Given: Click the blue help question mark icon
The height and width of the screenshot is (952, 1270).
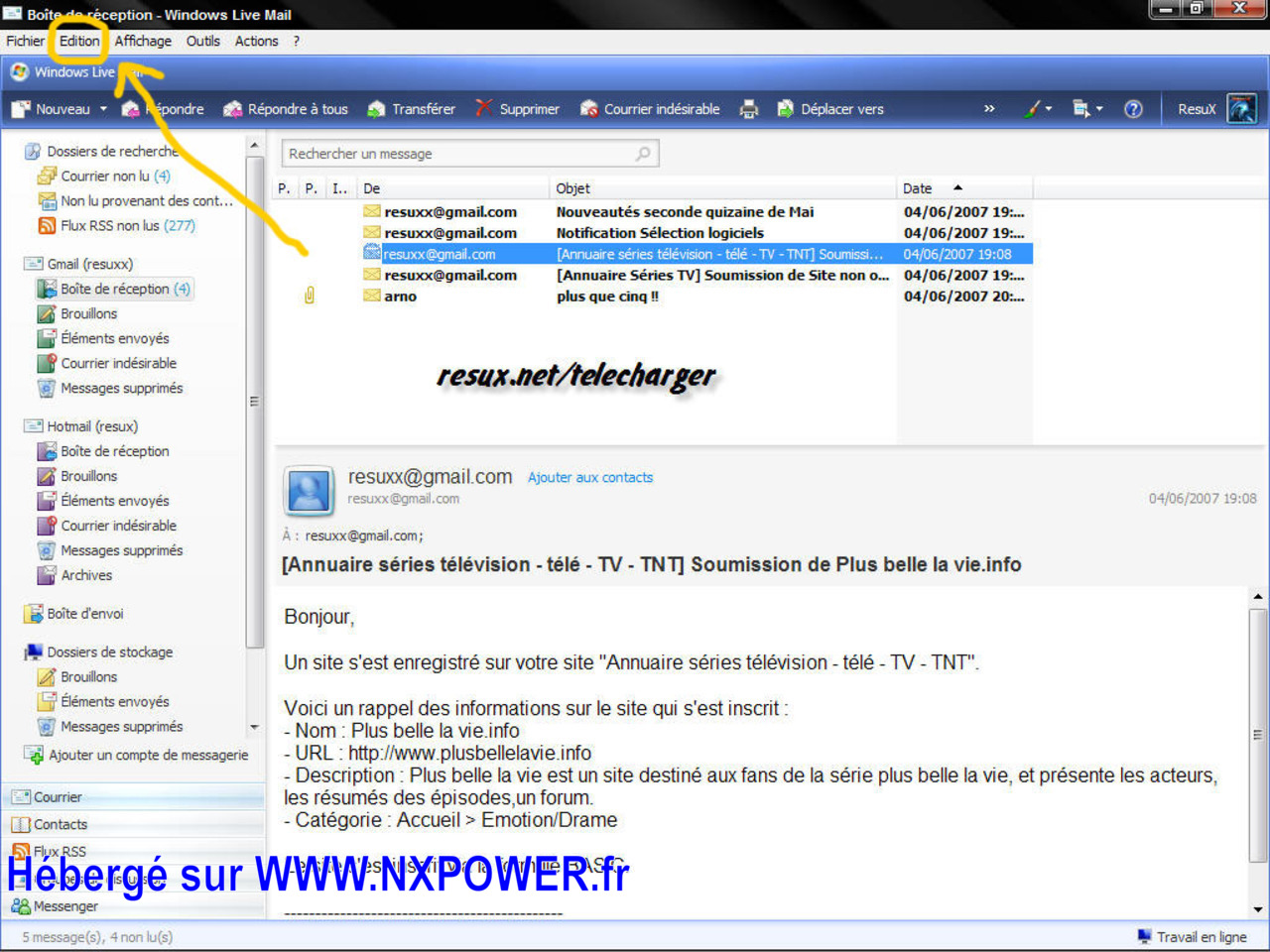Looking at the screenshot, I should [1133, 109].
